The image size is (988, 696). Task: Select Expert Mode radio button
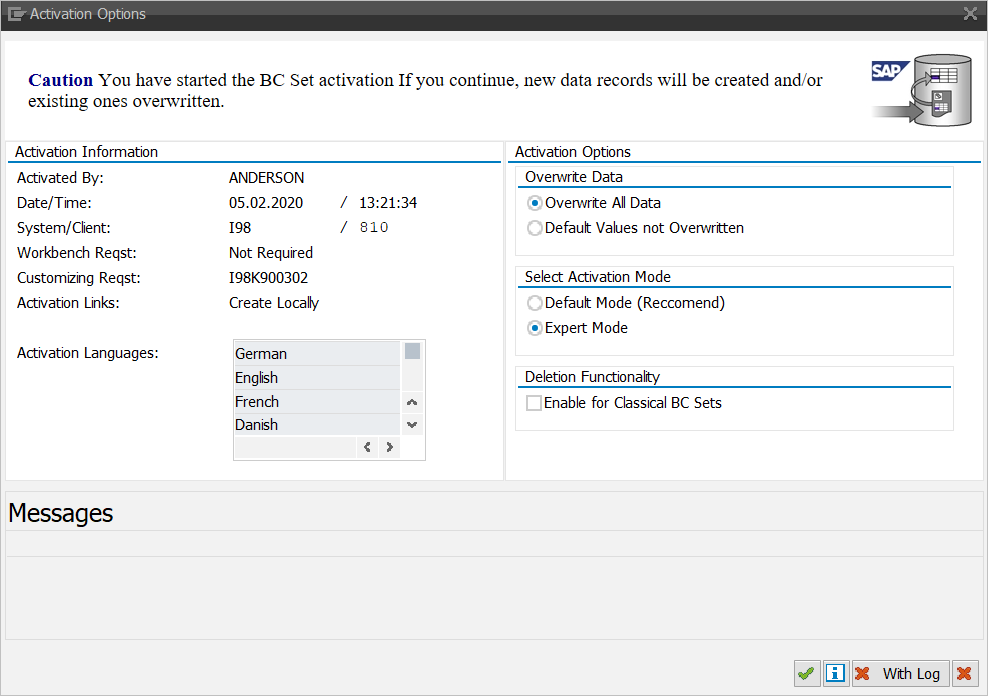pyautogui.click(x=535, y=328)
